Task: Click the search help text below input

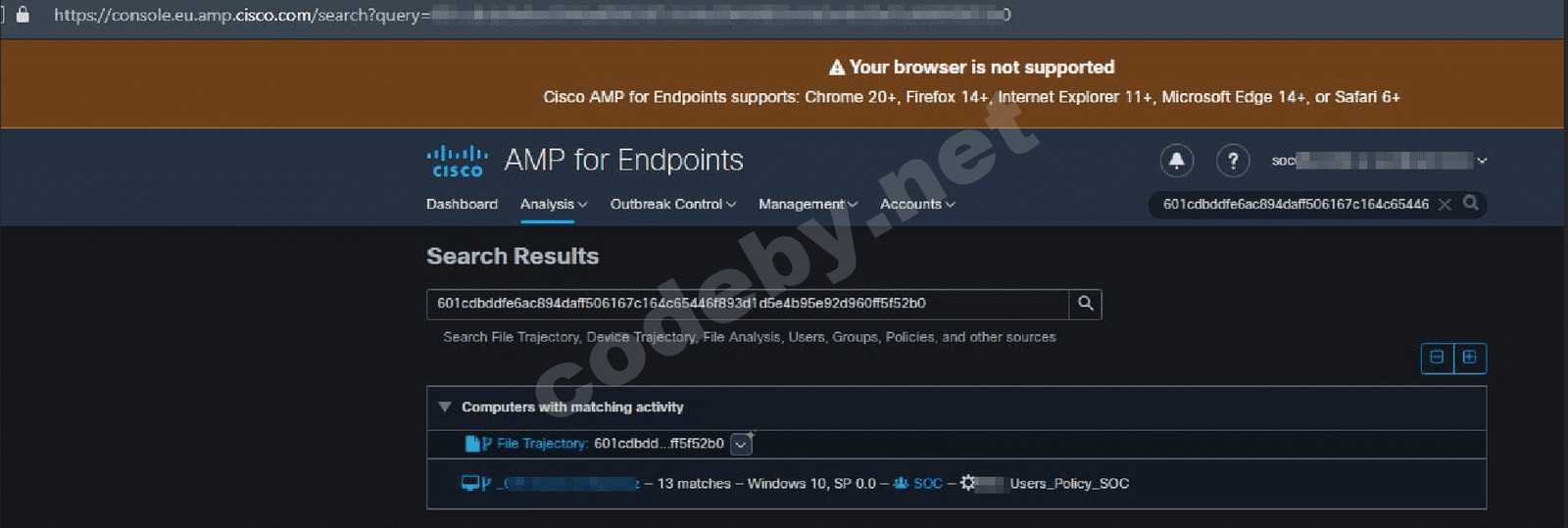Action: point(750,337)
